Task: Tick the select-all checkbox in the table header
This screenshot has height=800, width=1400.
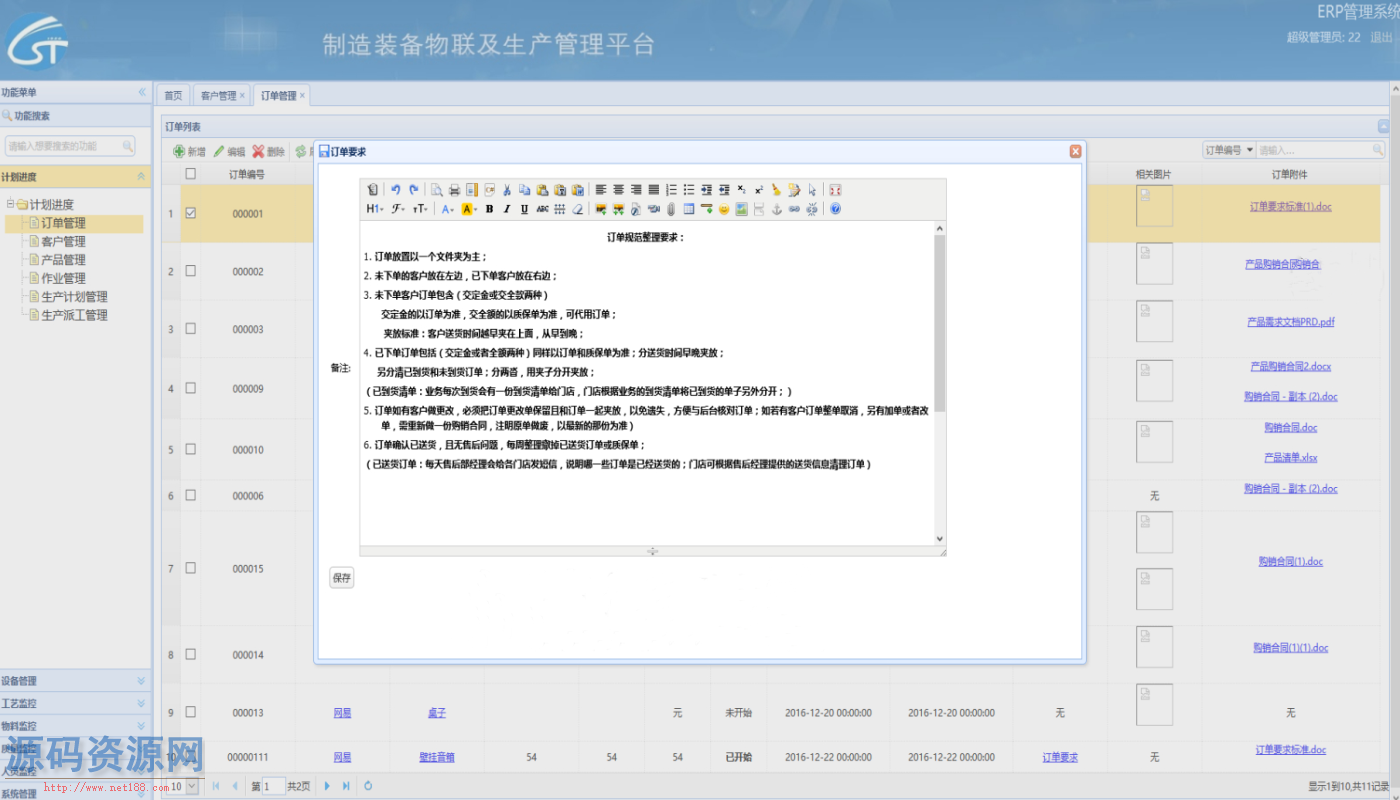Action: pyautogui.click(x=190, y=174)
